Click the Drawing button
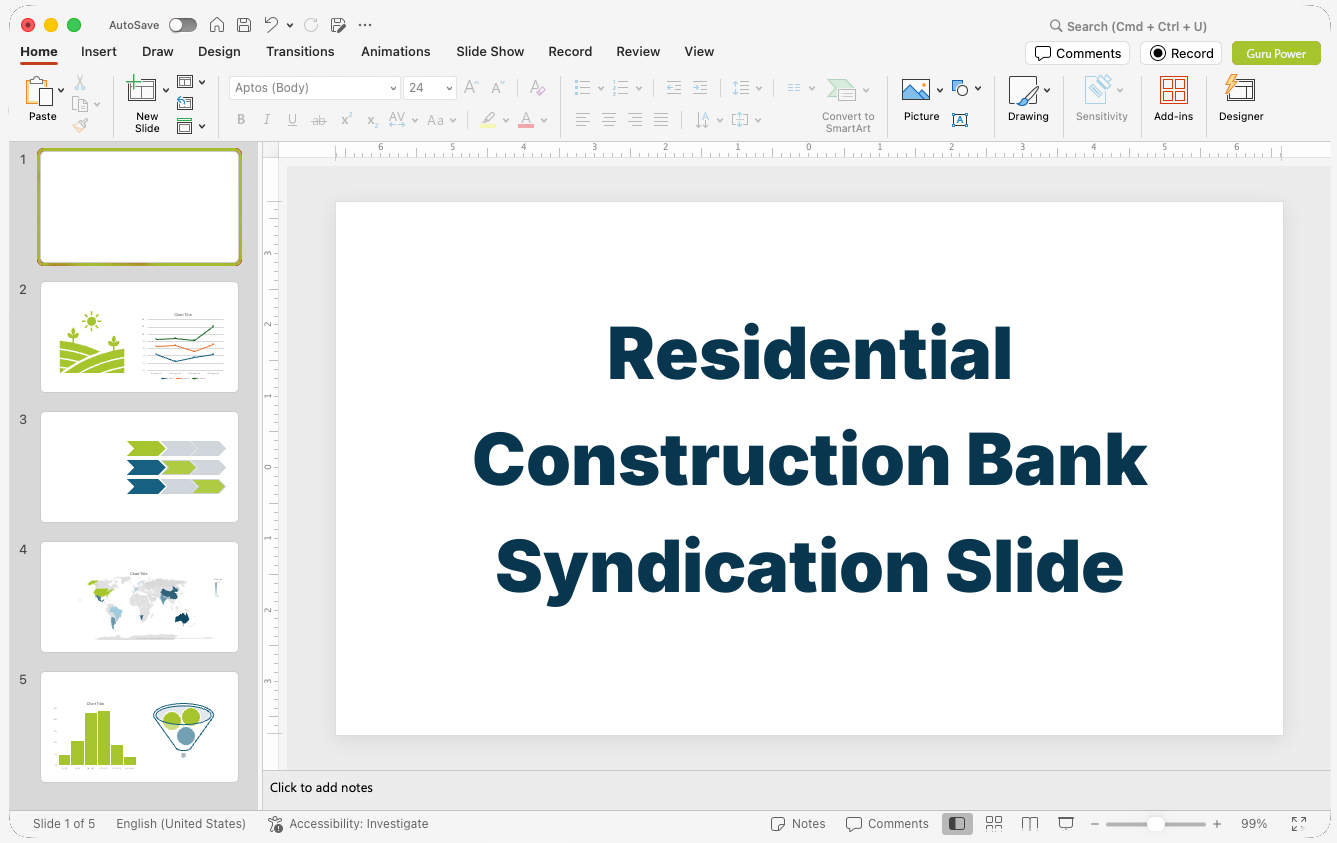1337x843 pixels. pos(1028,100)
